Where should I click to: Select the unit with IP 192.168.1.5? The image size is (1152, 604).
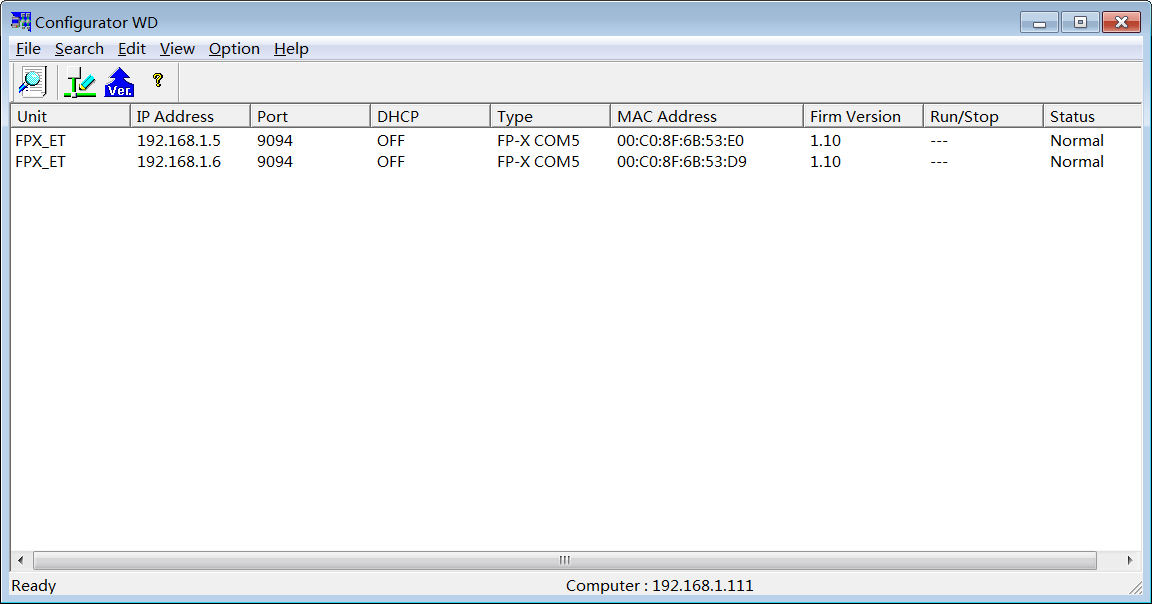coord(178,141)
